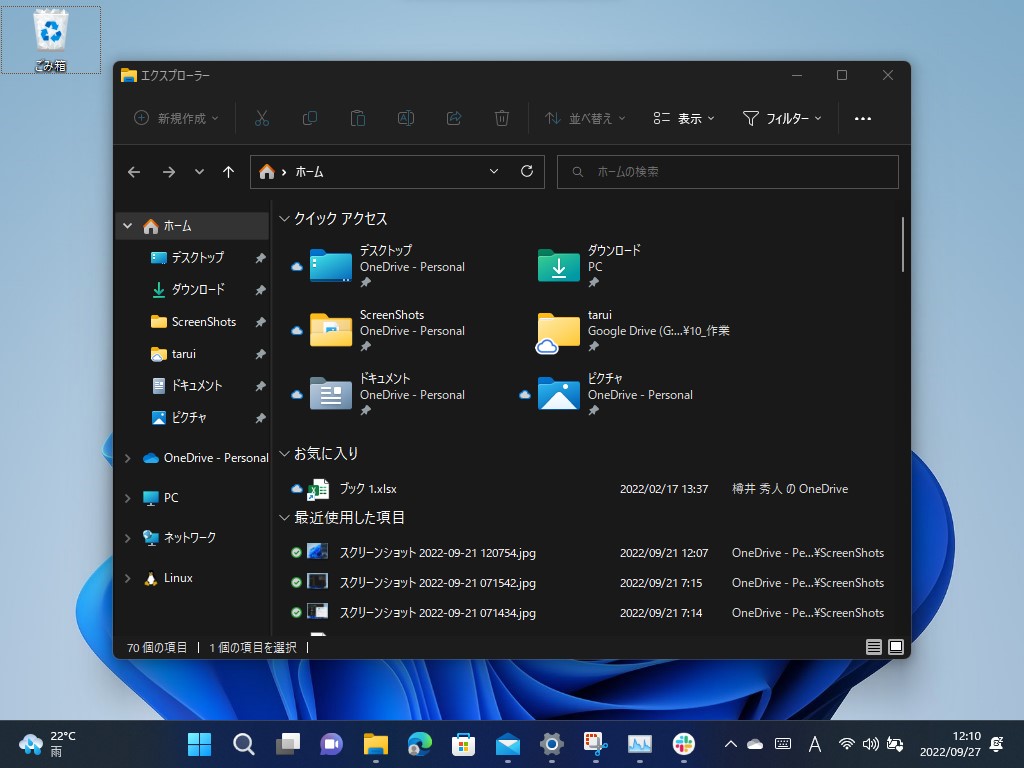Go forward with the right arrow
Screen dimensions: 1024x768
point(168,172)
